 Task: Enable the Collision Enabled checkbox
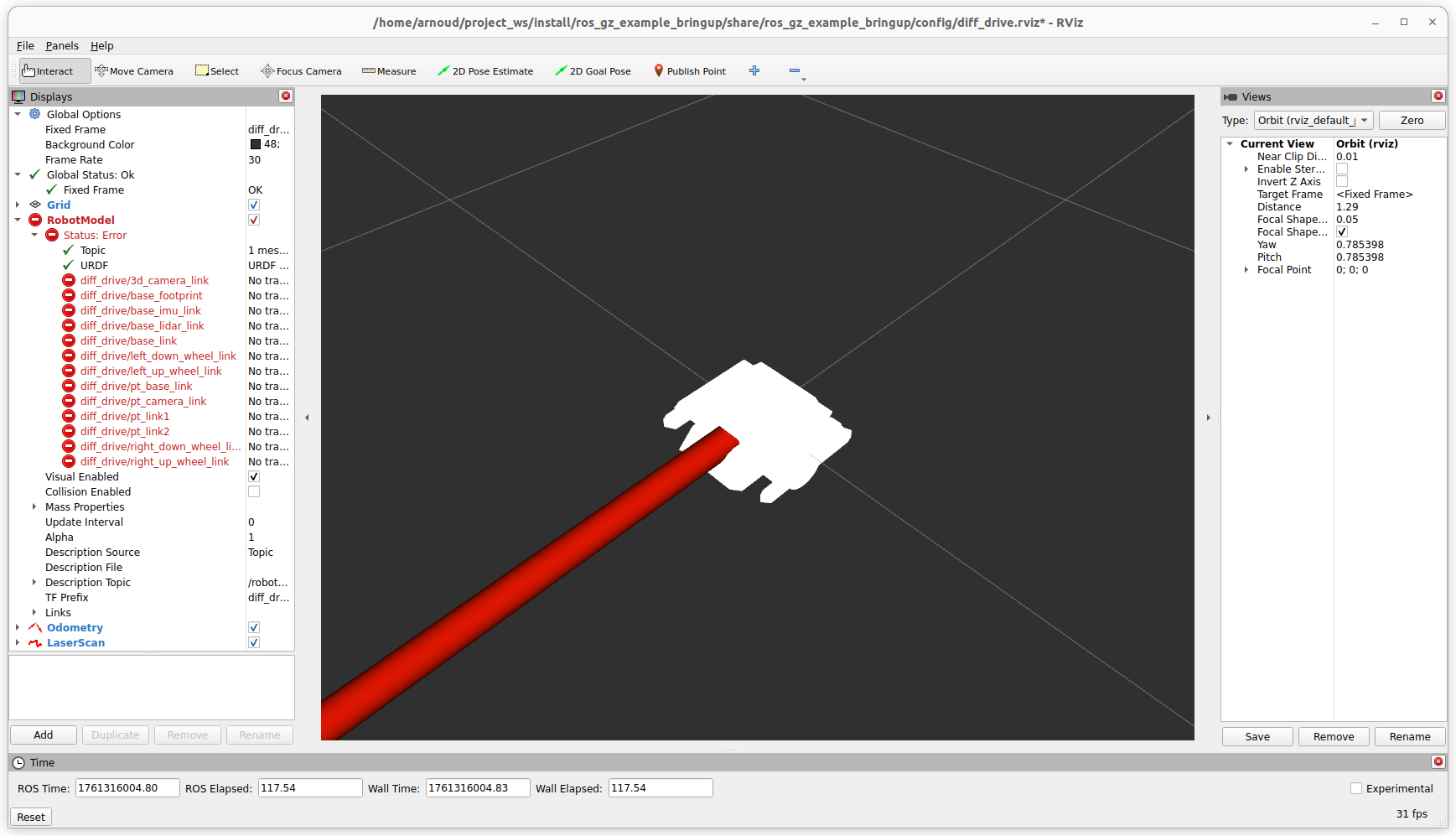point(254,492)
